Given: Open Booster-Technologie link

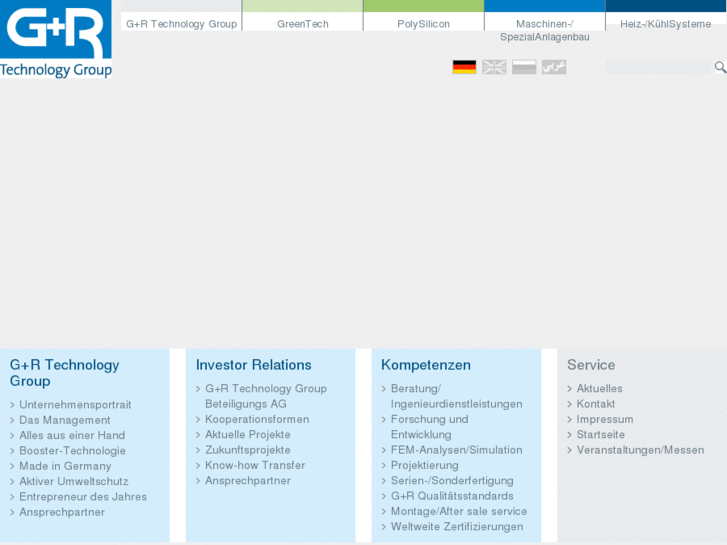Looking at the screenshot, I should 72,450.
